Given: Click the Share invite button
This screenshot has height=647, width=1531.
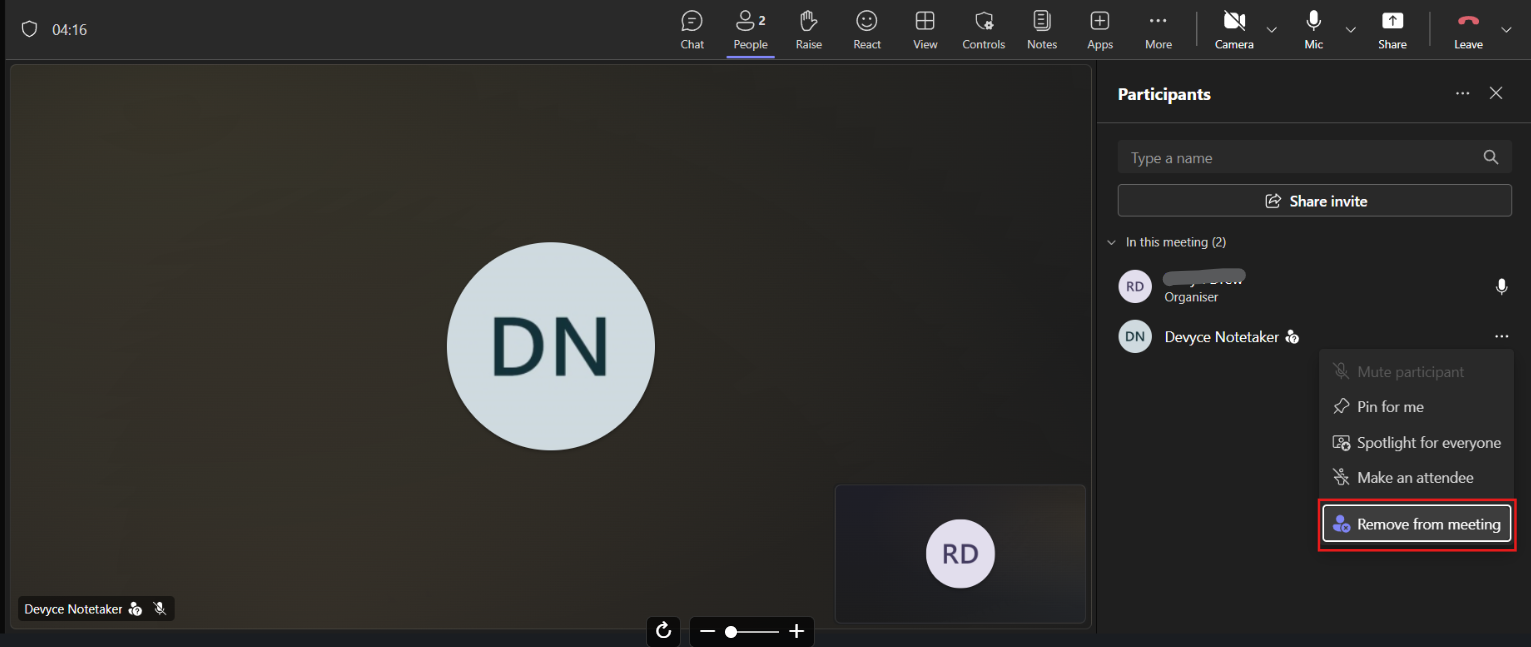Looking at the screenshot, I should click(x=1314, y=201).
